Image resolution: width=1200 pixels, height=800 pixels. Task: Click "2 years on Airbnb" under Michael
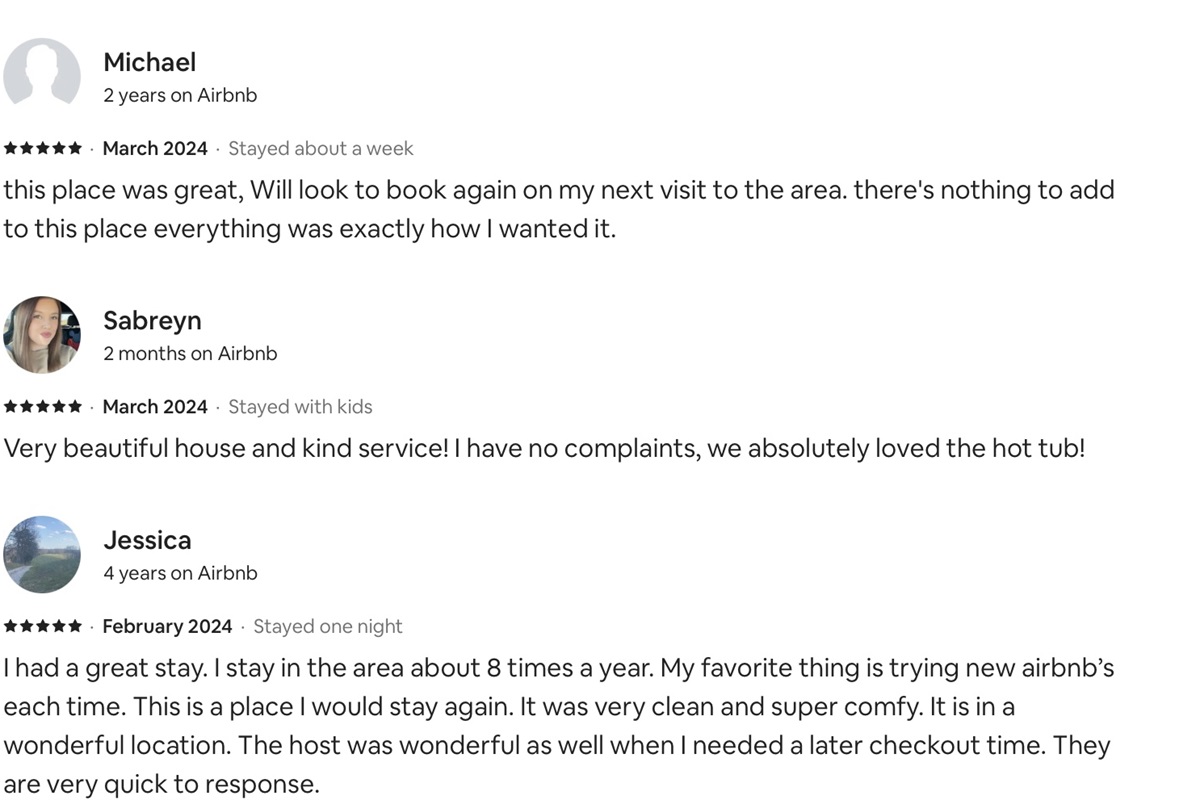(x=180, y=96)
